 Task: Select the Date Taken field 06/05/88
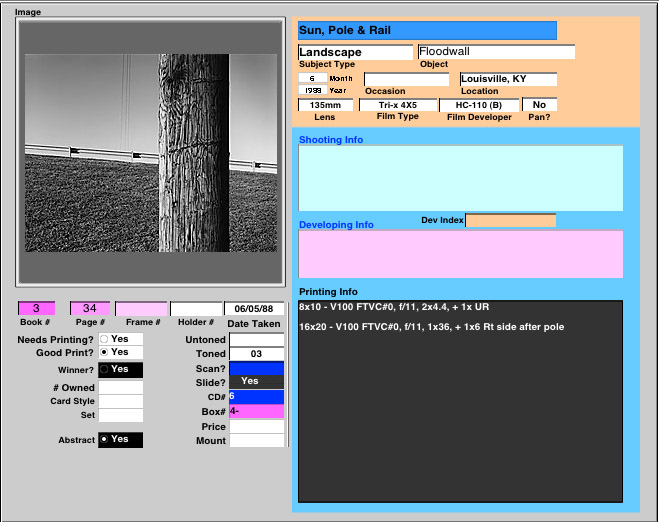pyautogui.click(x=254, y=309)
